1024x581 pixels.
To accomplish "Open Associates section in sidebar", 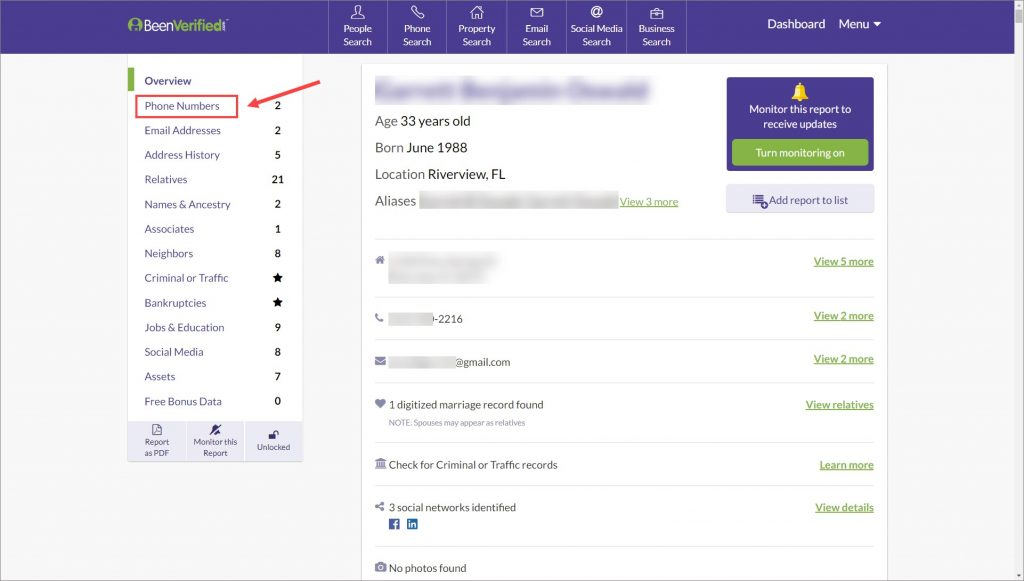I will pos(169,229).
